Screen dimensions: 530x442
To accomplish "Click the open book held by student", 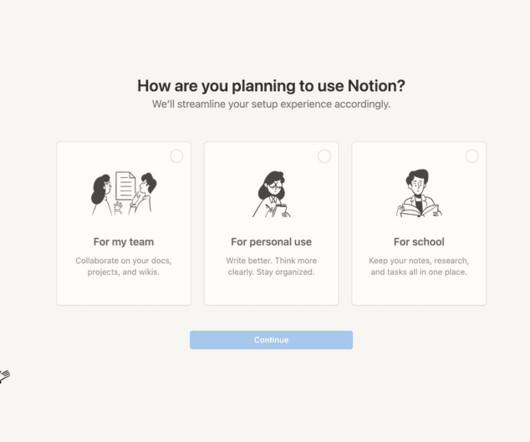I will pyautogui.click(x=419, y=210).
